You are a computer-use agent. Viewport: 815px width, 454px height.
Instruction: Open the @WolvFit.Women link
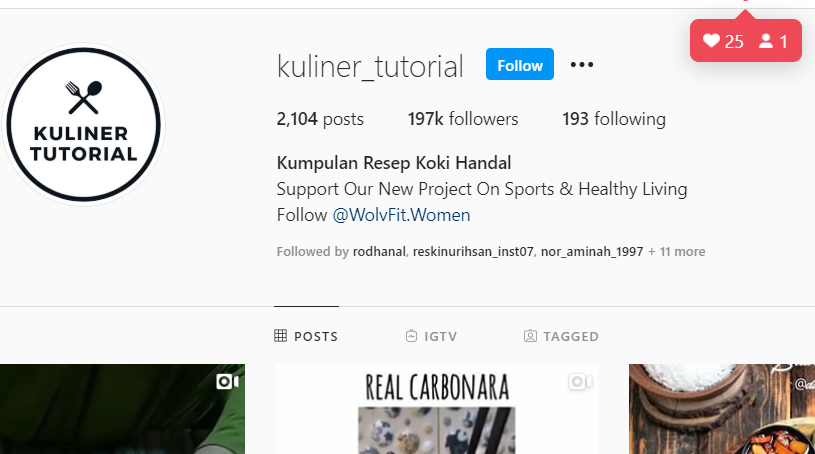click(x=401, y=215)
